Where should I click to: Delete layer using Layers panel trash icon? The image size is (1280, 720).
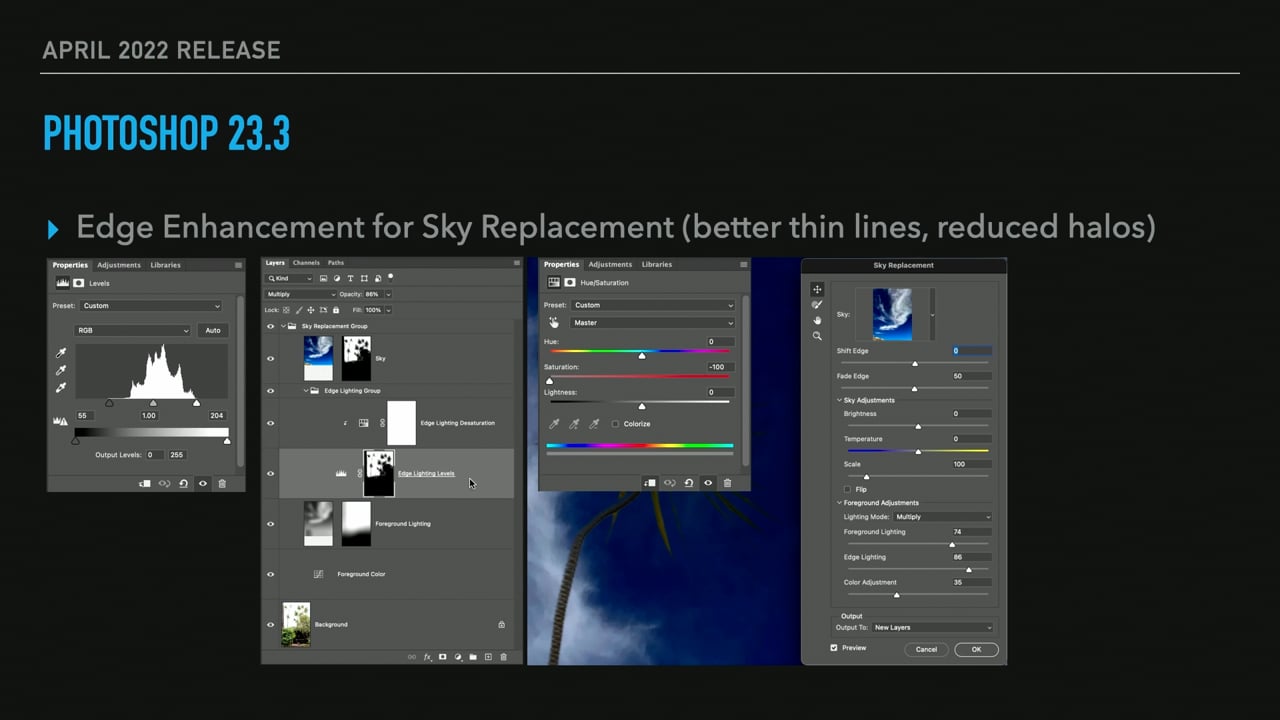click(x=503, y=657)
